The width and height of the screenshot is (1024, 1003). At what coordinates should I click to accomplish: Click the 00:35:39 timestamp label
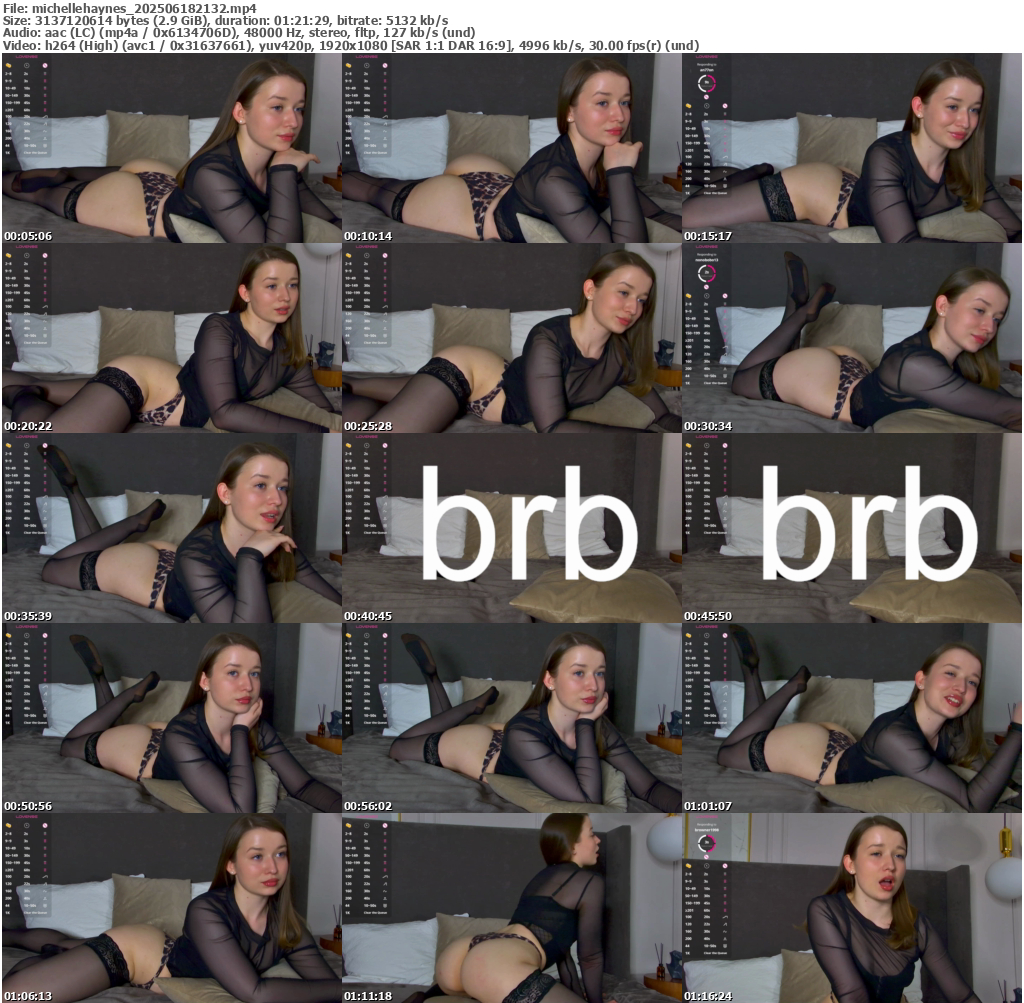[x=25, y=616]
